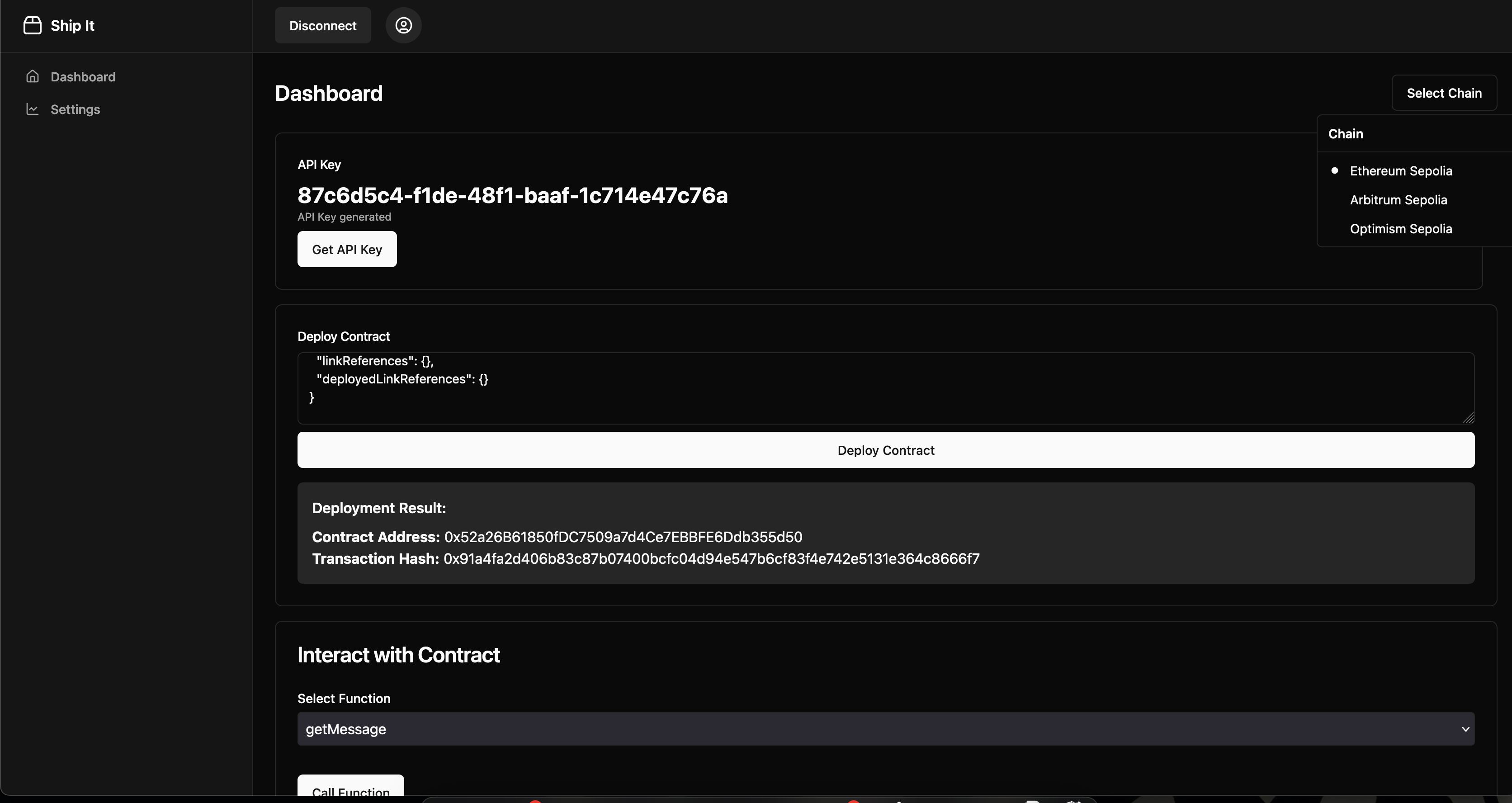Click the "API Key" card label
Screen dimensions: 1512x803
tap(319, 165)
